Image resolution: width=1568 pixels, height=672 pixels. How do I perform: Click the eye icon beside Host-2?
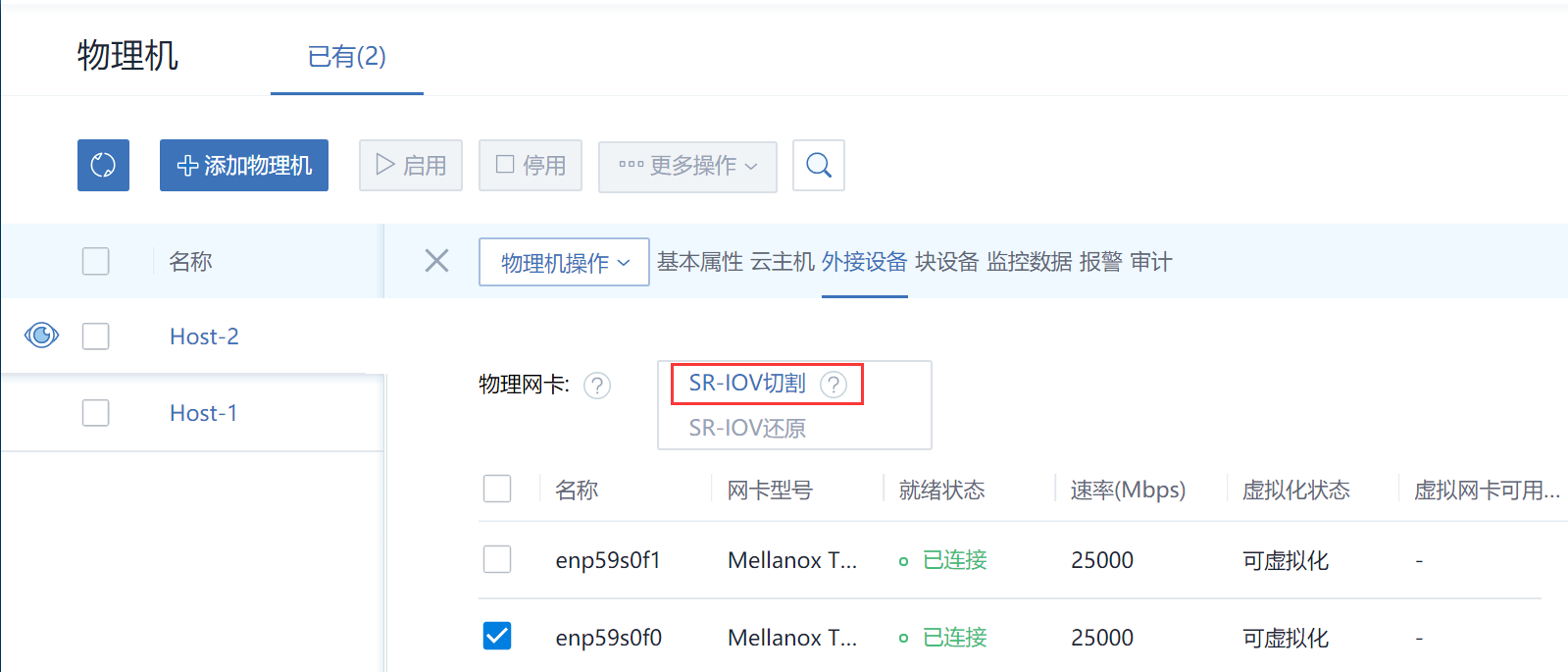(x=41, y=336)
